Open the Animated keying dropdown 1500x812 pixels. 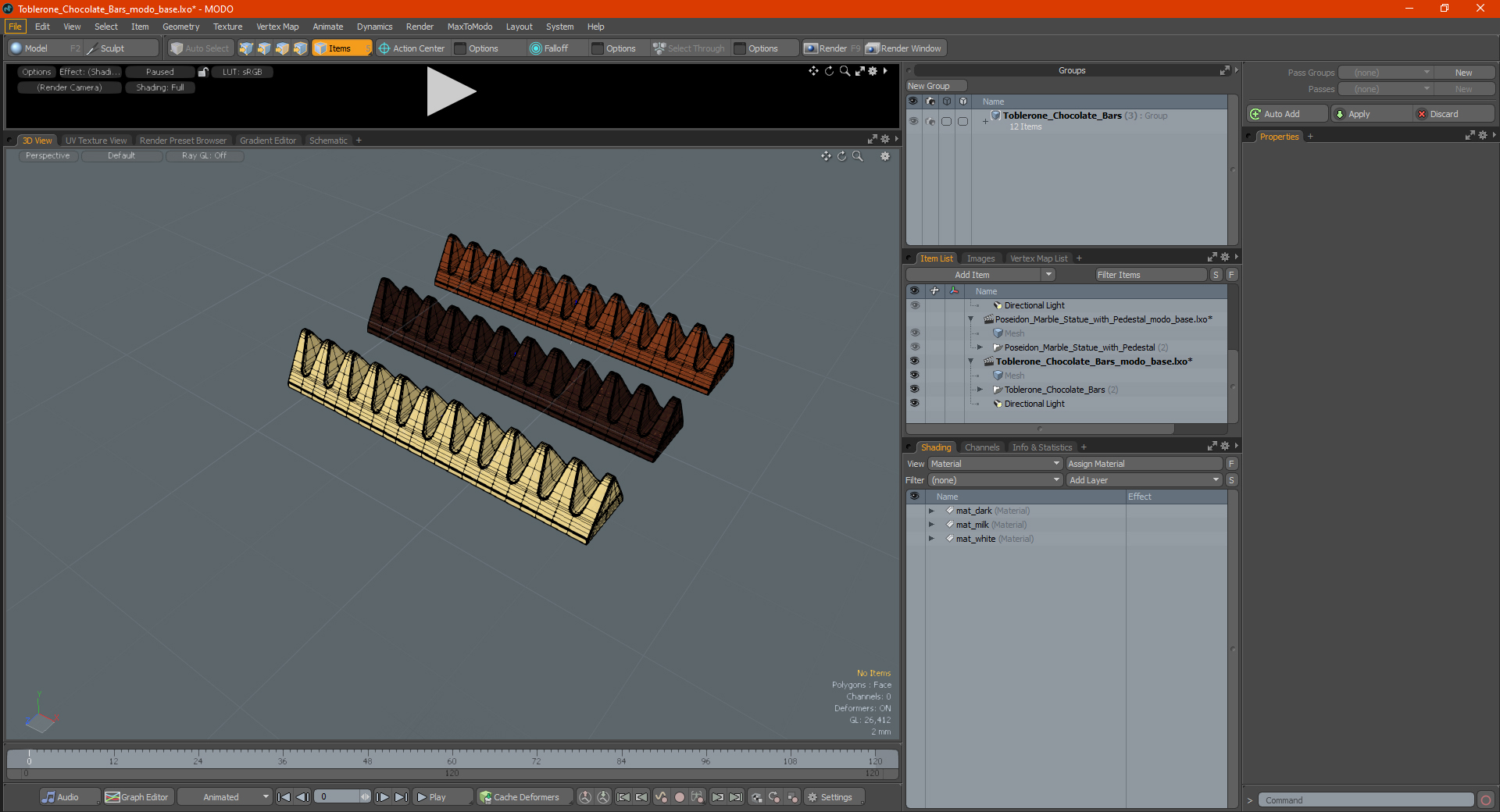pos(224,797)
